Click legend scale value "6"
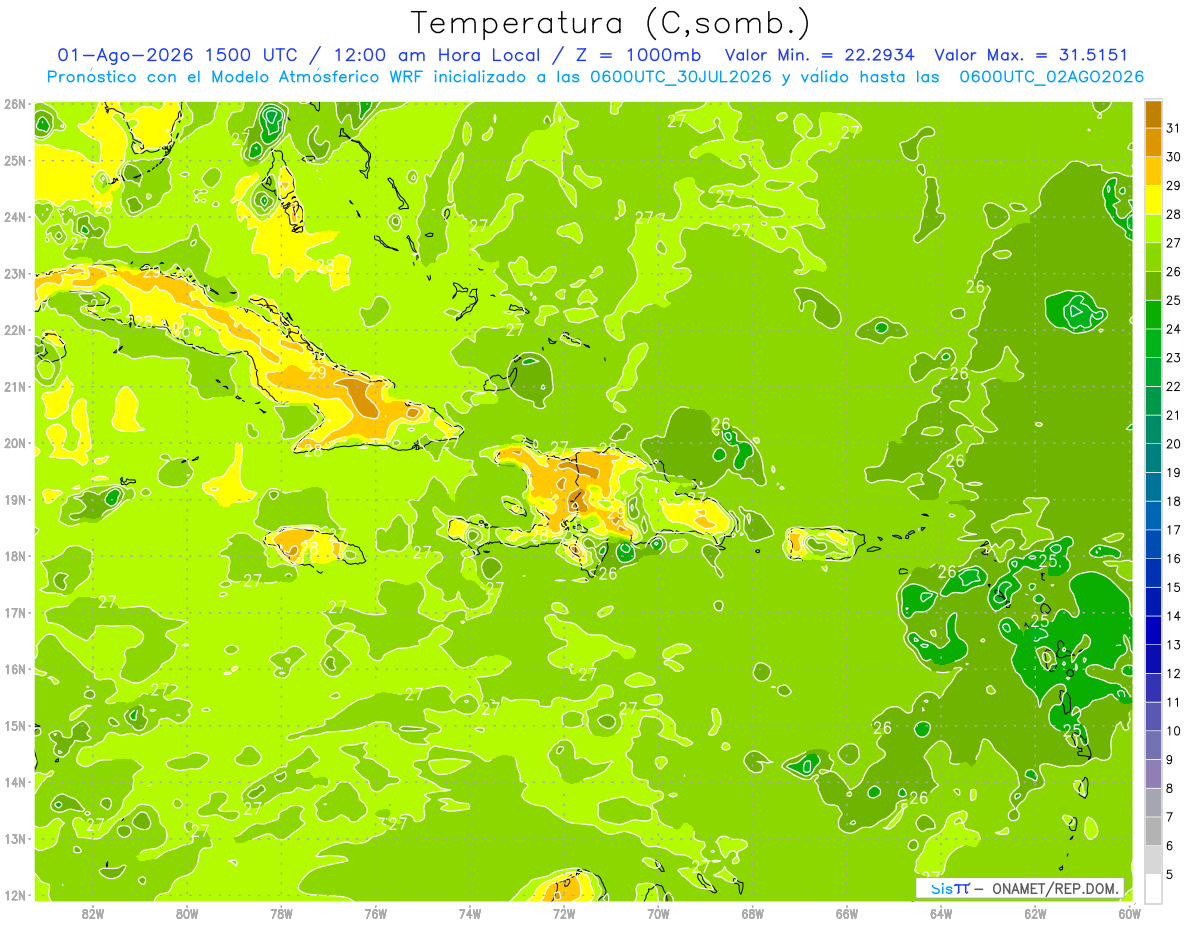Screen dimensions: 1200x927 pyautogui.click(x=1170, y=845)
